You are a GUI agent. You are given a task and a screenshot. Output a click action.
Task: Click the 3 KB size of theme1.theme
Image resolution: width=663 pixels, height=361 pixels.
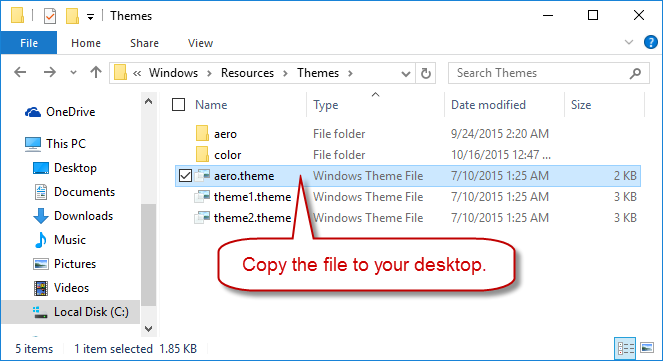pyautogui.click(x=625, y=197)
